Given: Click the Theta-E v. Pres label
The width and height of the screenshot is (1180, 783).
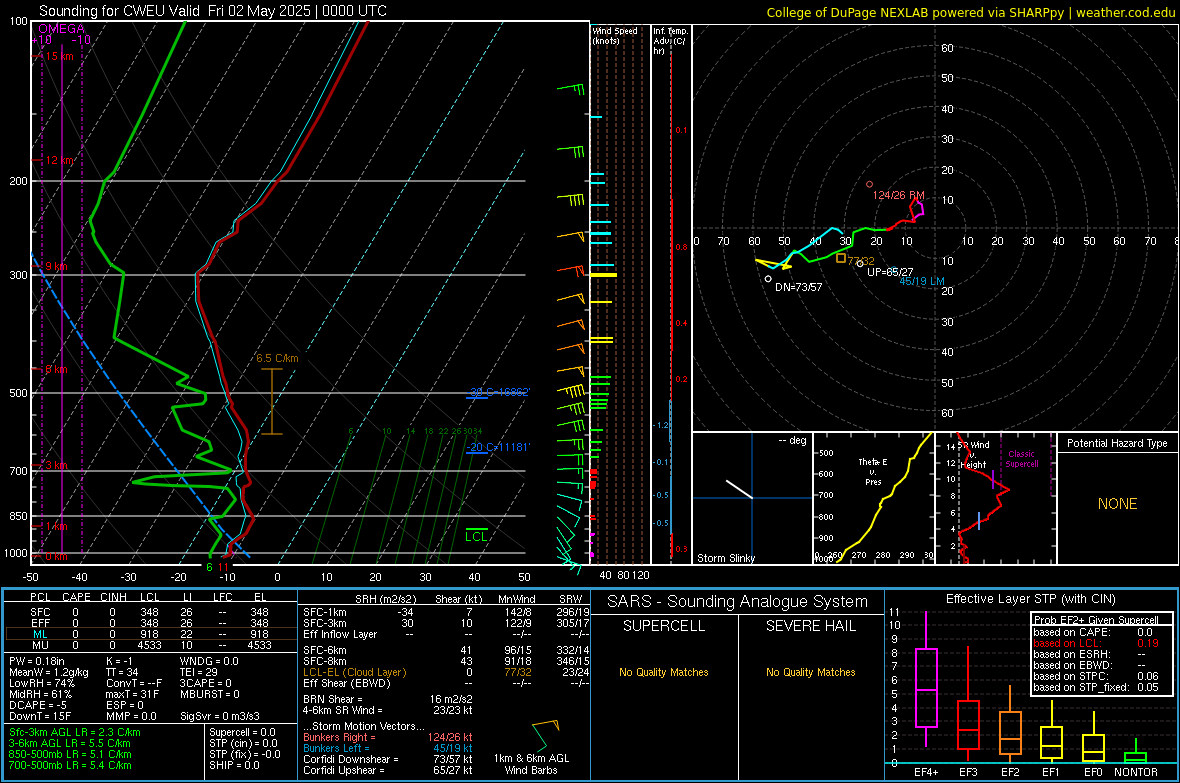Looking at the screenshot, I should (x=873, y=471).
